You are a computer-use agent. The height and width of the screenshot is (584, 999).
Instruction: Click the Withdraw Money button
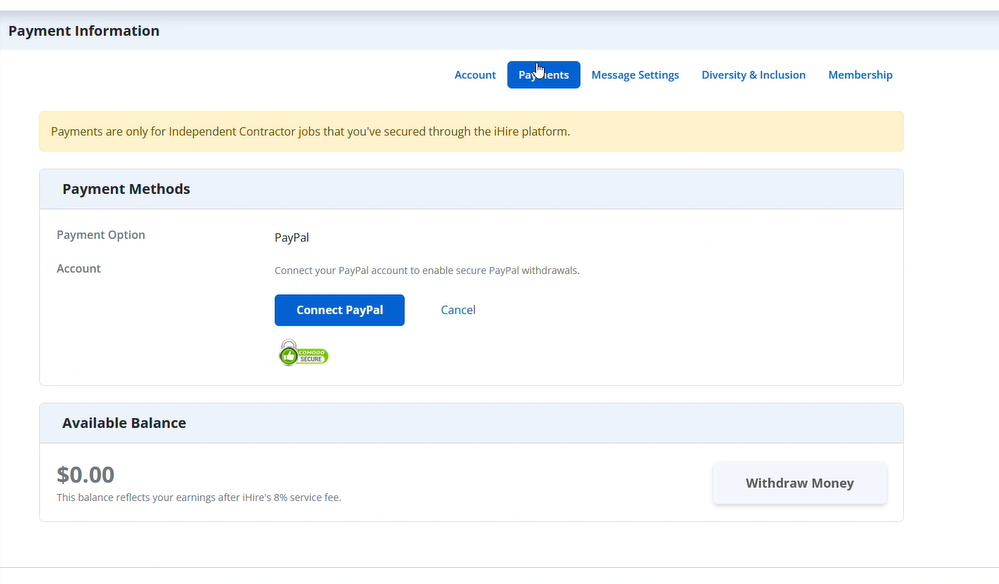click(x=800, y=483)
